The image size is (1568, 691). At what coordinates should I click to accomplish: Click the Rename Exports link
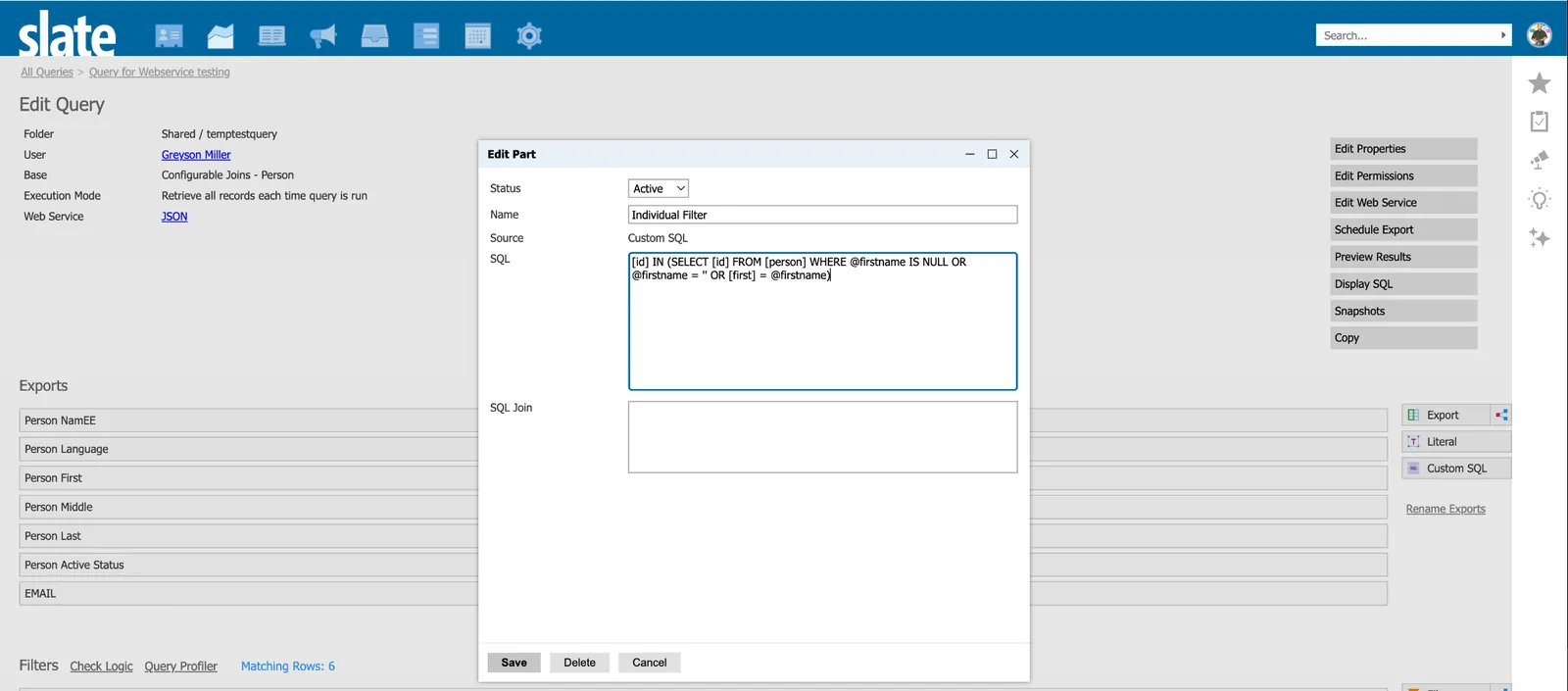[1445, 509]
